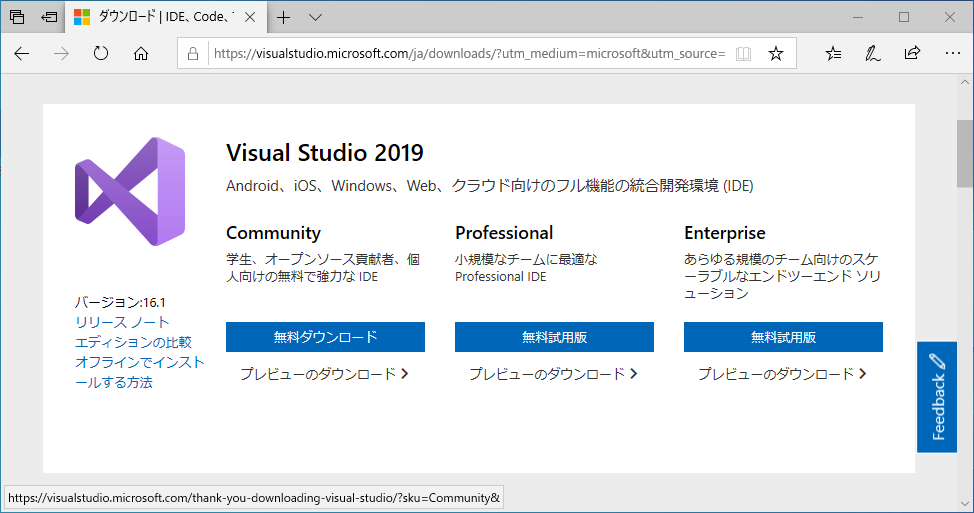Open Enterprise プレビューのダウンロード link
This screenshot has height=513, width=974.
pyautogui.click(x=783, y=374)
